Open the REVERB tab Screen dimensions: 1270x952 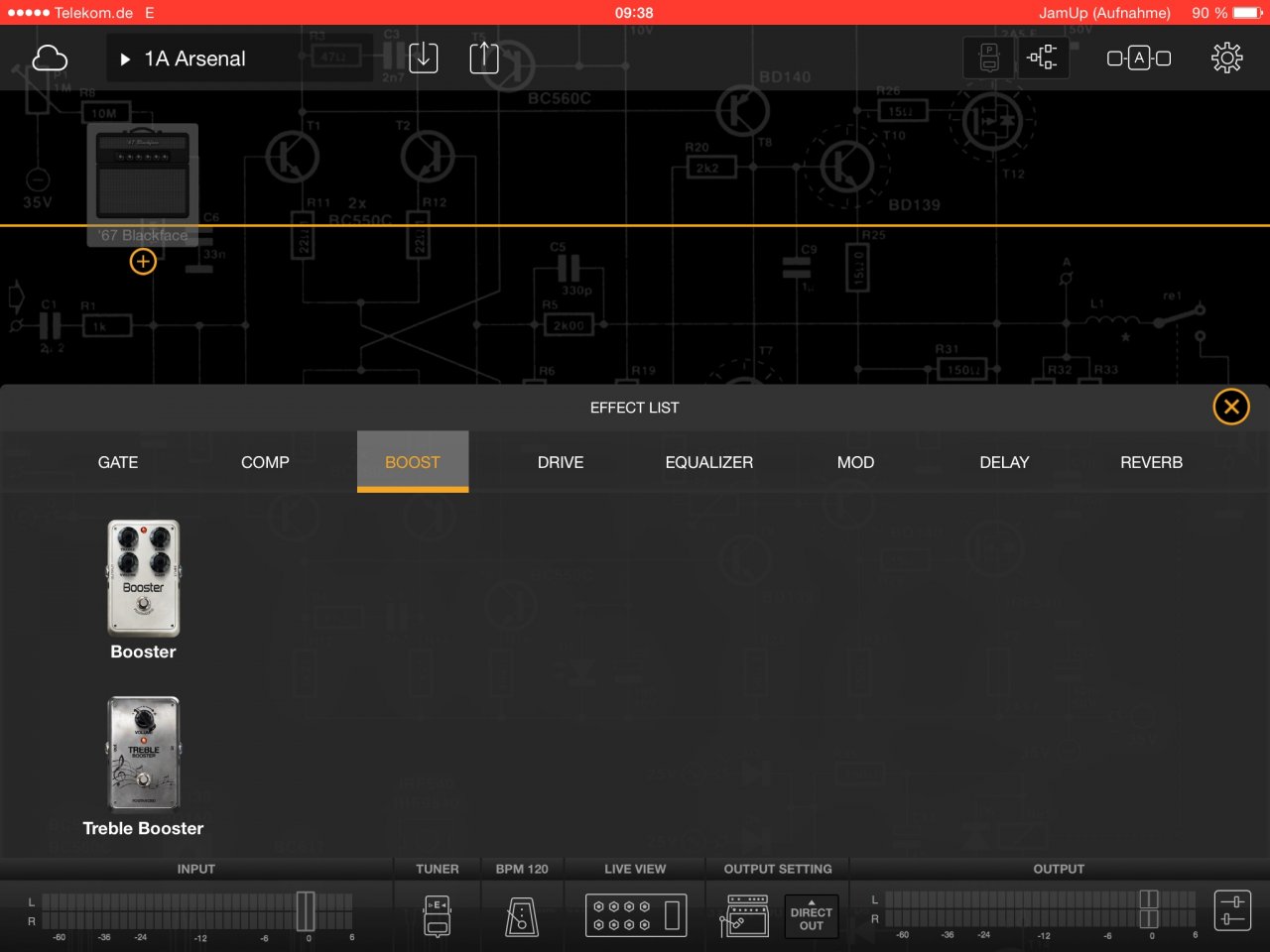coord(1151,462)
